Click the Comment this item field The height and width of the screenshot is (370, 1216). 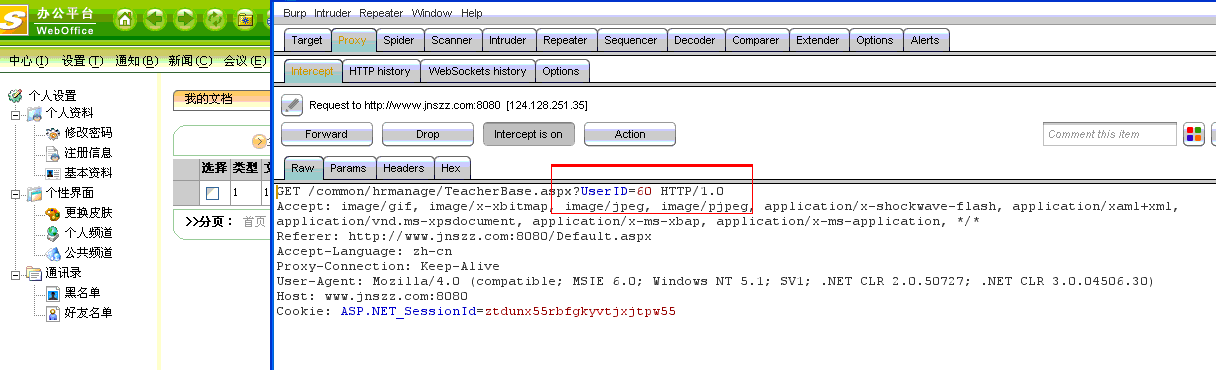pos(1110,134)
